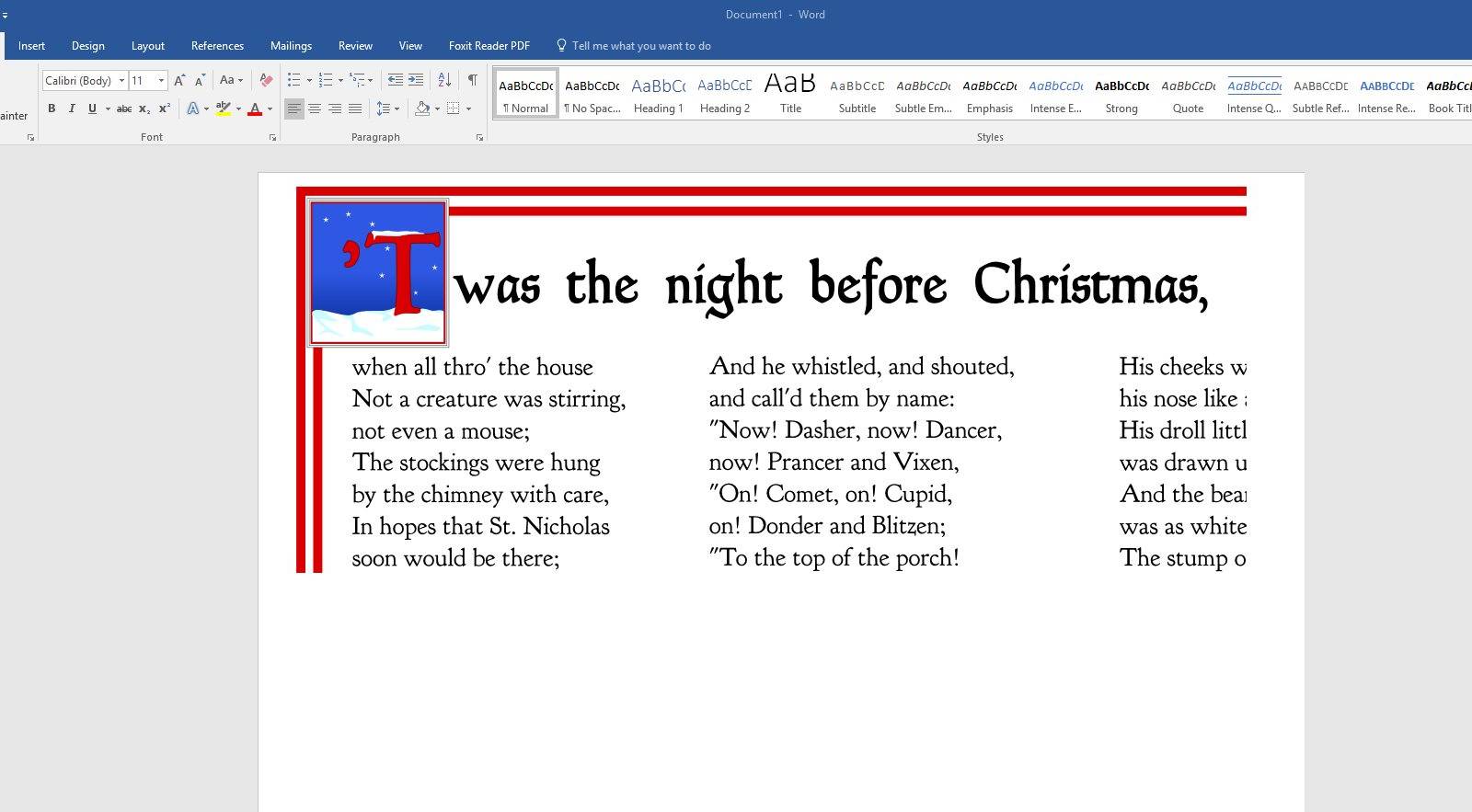Toggle align left paragraph alignment
1472x812 pixels.
click(x=293, y=109)
